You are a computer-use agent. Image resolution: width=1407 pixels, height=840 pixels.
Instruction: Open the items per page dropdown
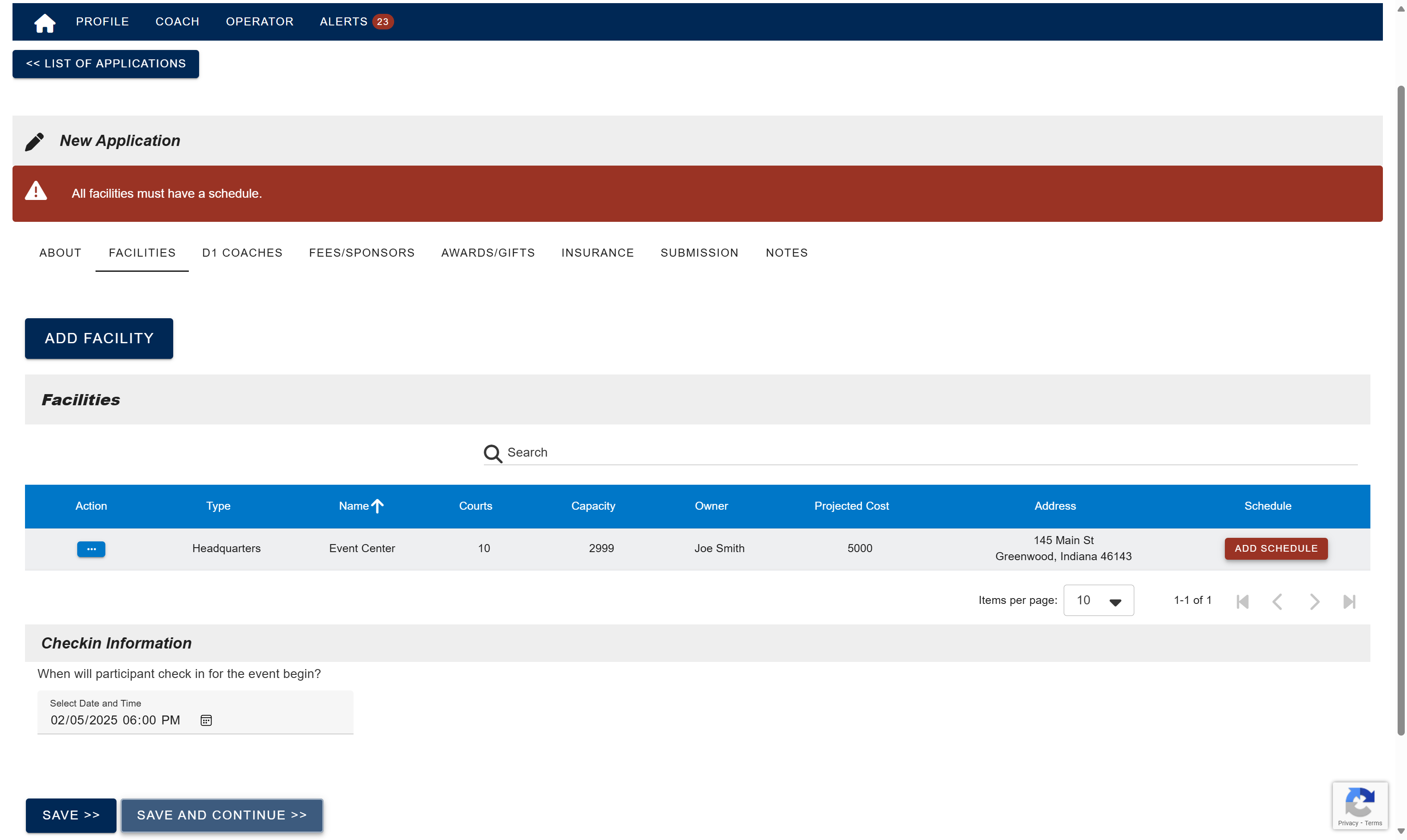coord(1099,601)
